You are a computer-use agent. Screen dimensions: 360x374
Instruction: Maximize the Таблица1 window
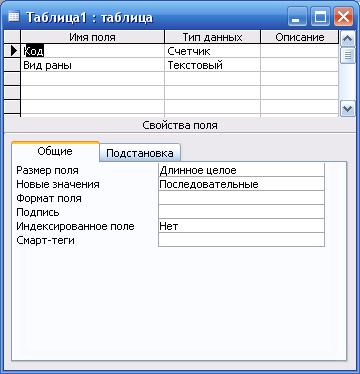[x=320, y=17]
